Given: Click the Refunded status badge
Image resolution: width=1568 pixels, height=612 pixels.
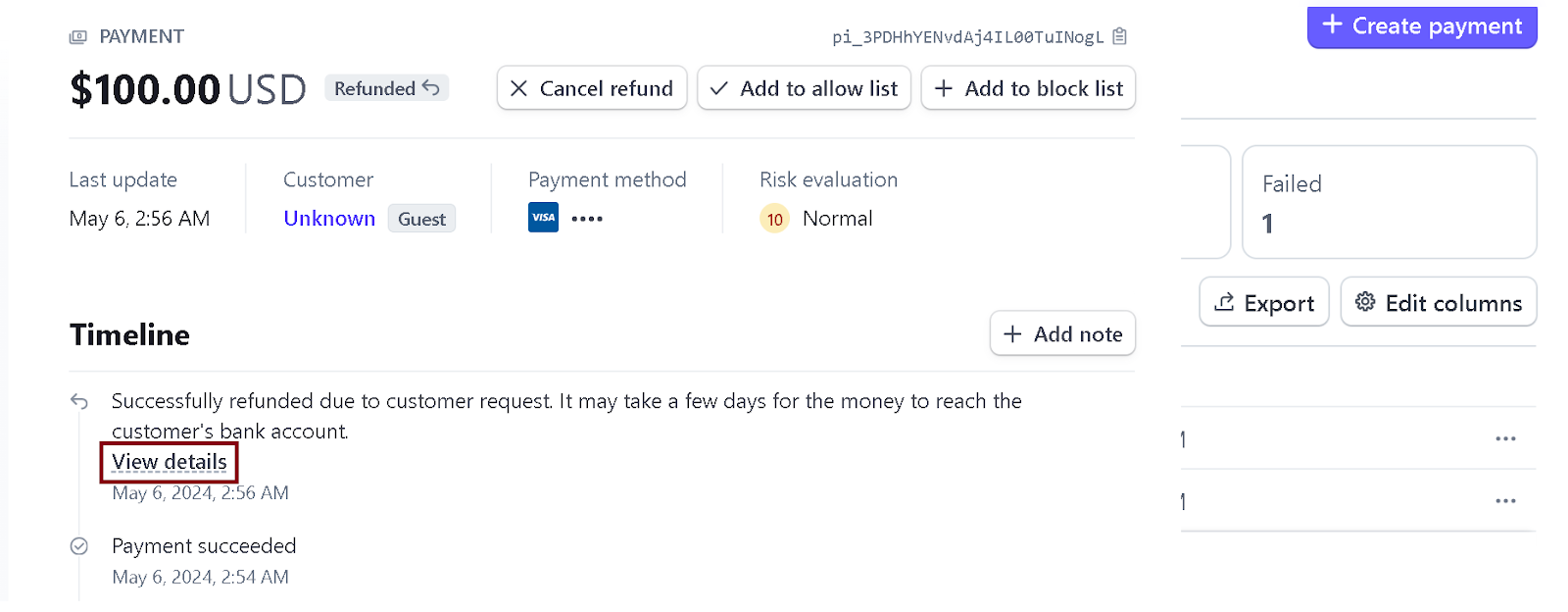Looking at the screenshot, I should pyautogui.click(x=386, y=88).
